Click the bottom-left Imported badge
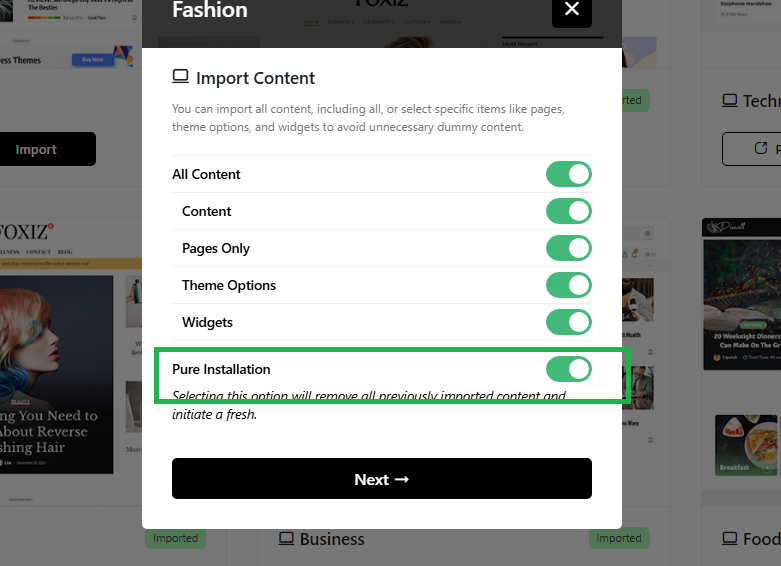 coord(175,538)
